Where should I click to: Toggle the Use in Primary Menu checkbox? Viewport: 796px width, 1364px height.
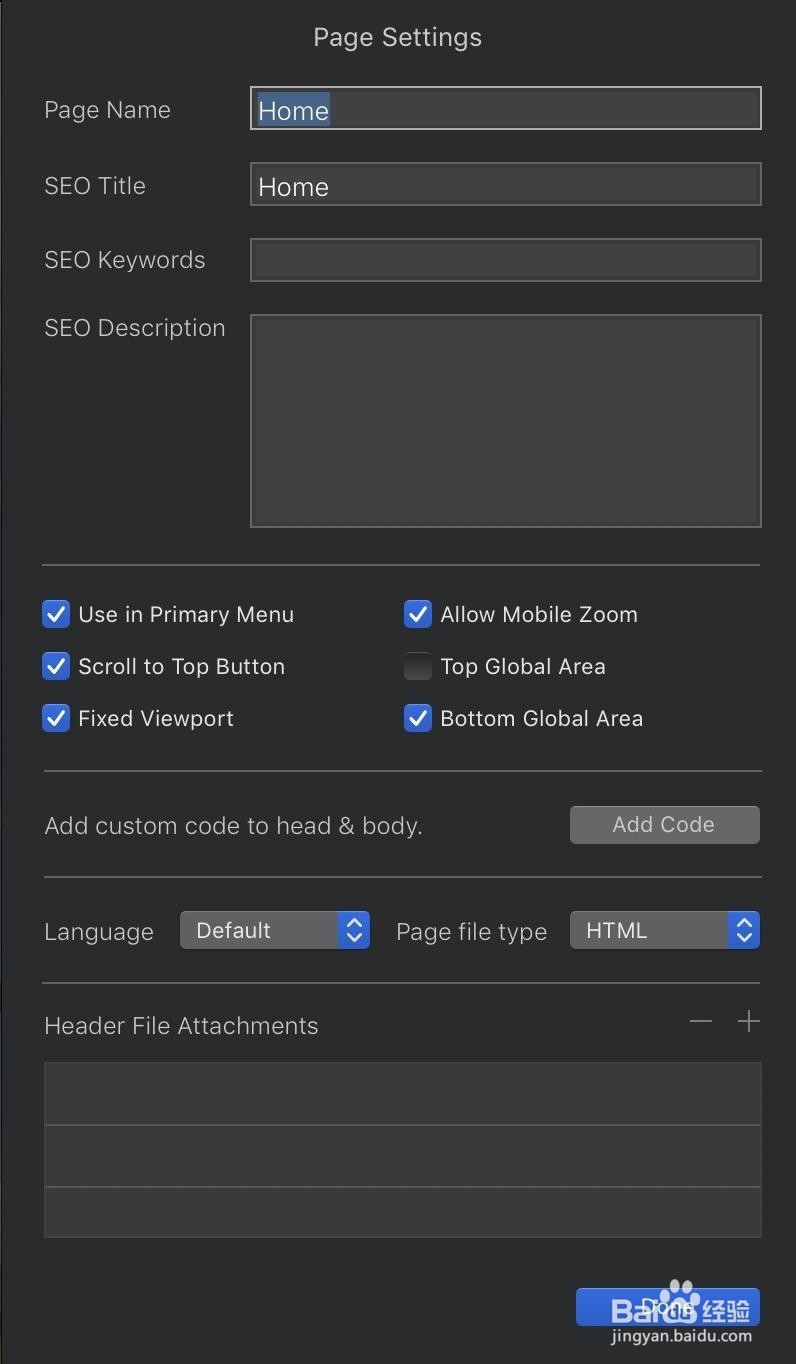pos(56,614)
